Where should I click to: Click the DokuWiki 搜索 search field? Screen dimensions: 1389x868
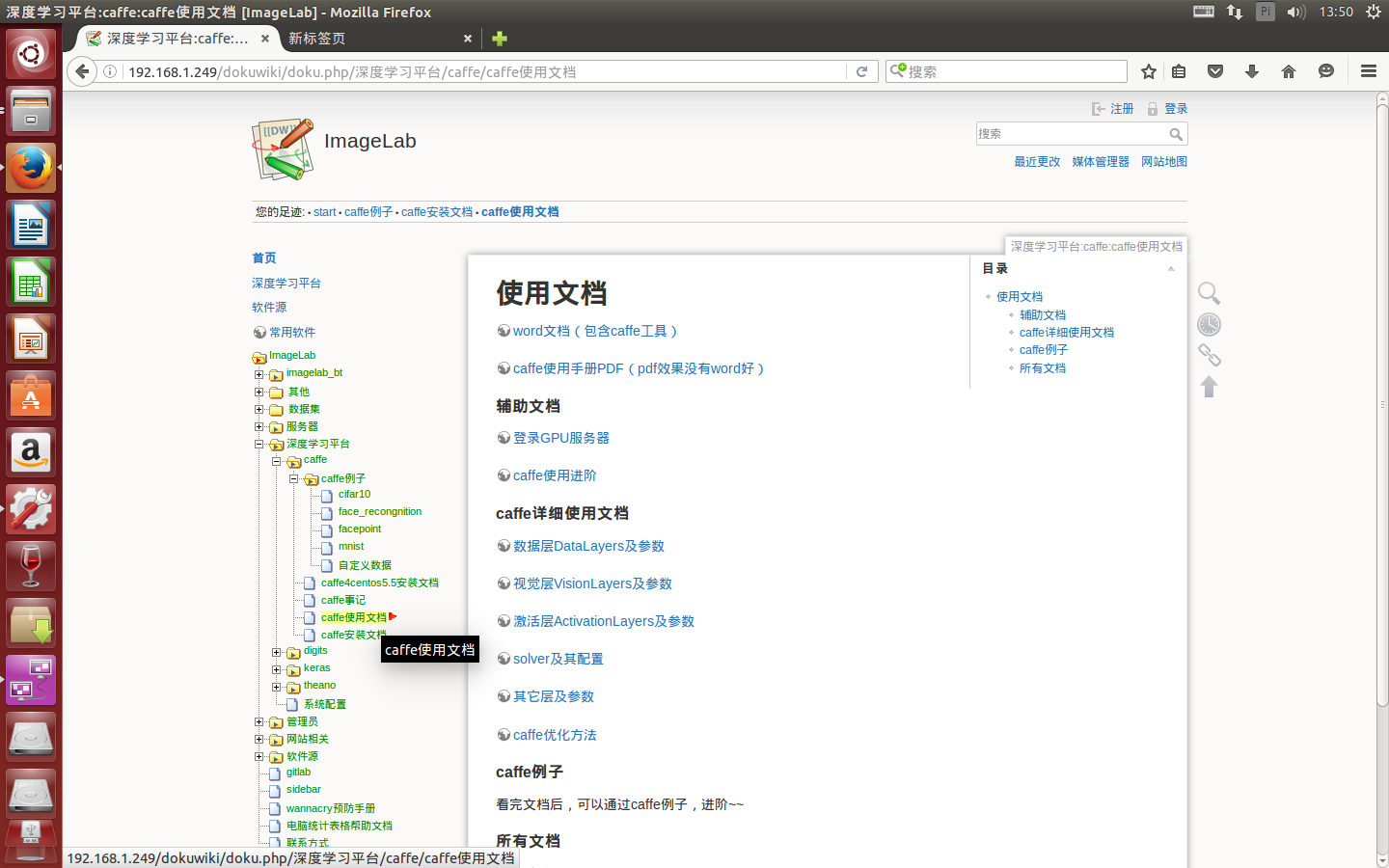pyautogui.click(x=1072, y=134)
